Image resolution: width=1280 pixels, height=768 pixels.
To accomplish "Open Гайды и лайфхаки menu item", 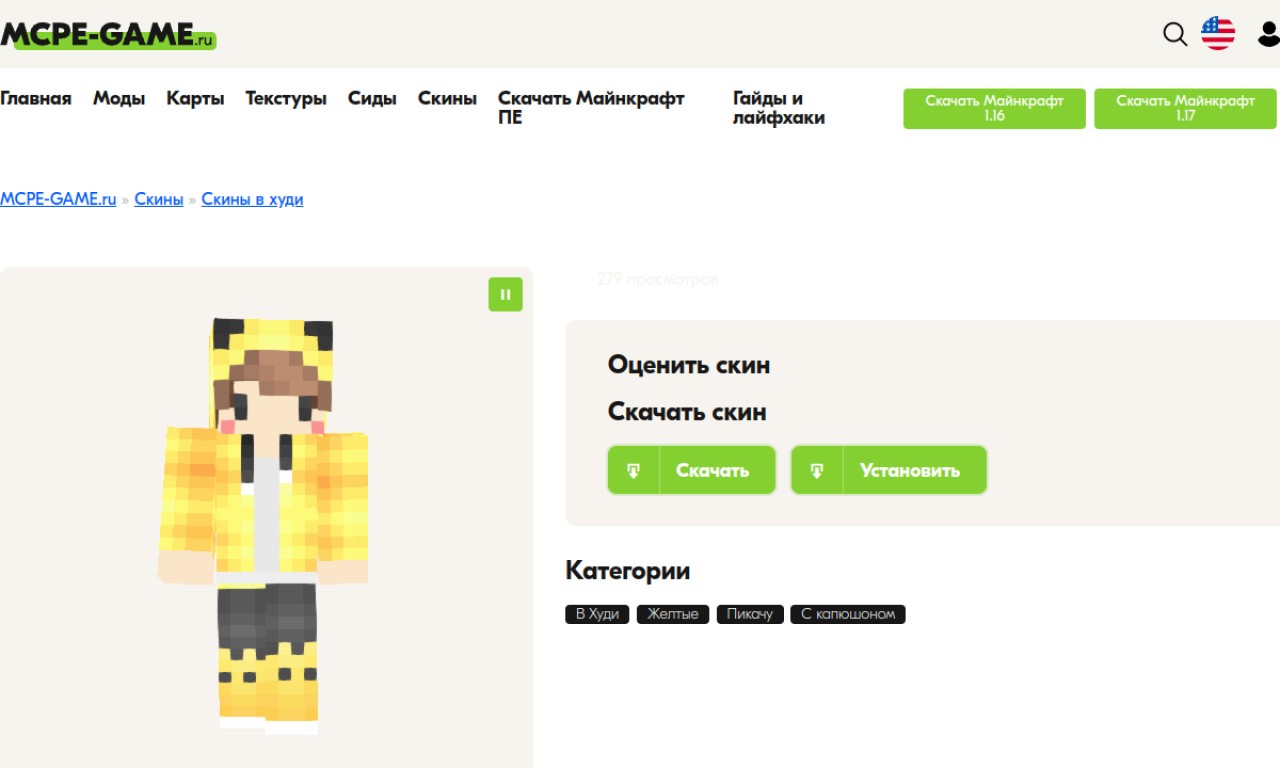I will click(x=779, y=108).
